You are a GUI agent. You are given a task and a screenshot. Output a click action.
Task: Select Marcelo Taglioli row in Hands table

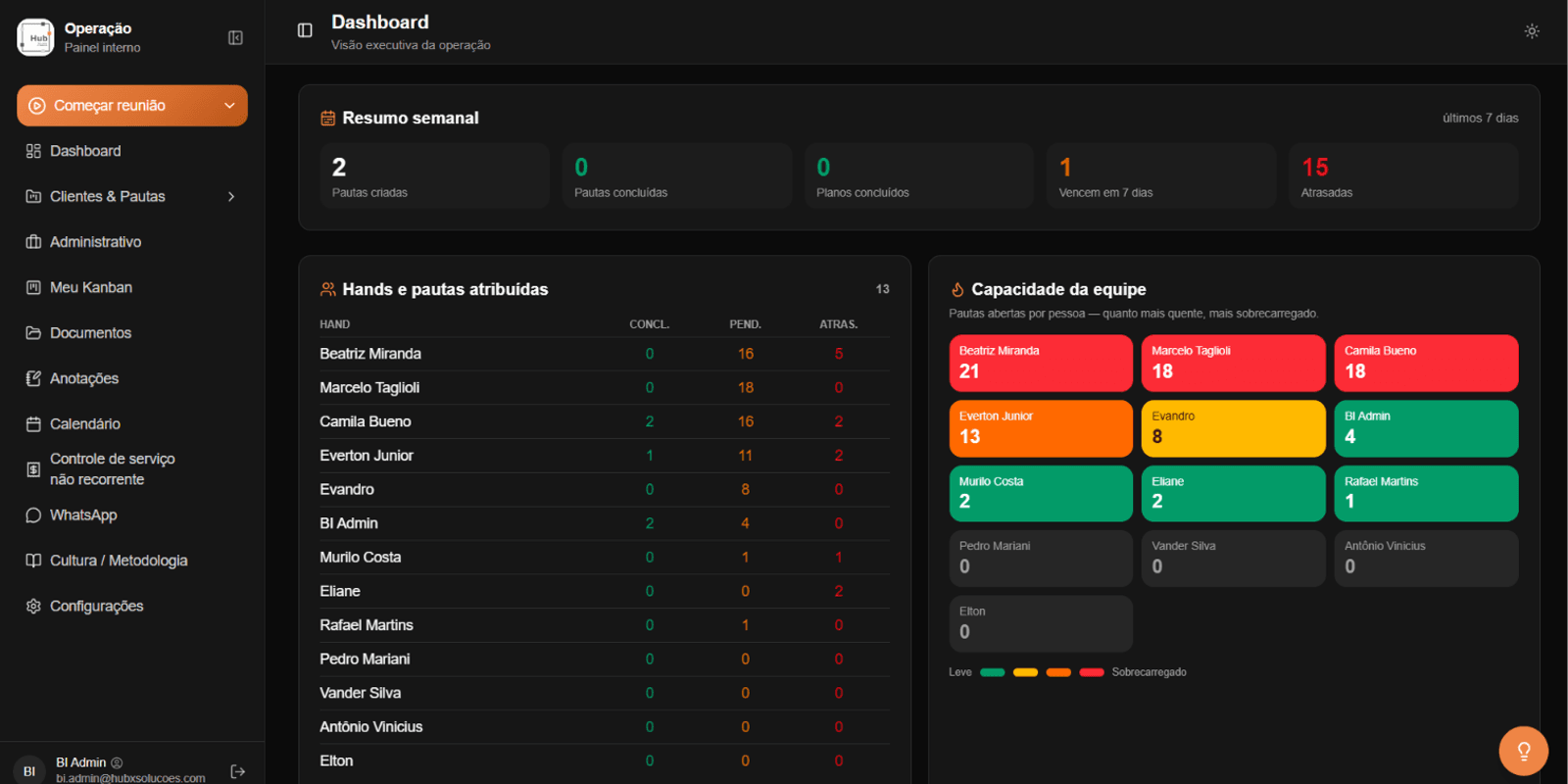coord(605,388)
